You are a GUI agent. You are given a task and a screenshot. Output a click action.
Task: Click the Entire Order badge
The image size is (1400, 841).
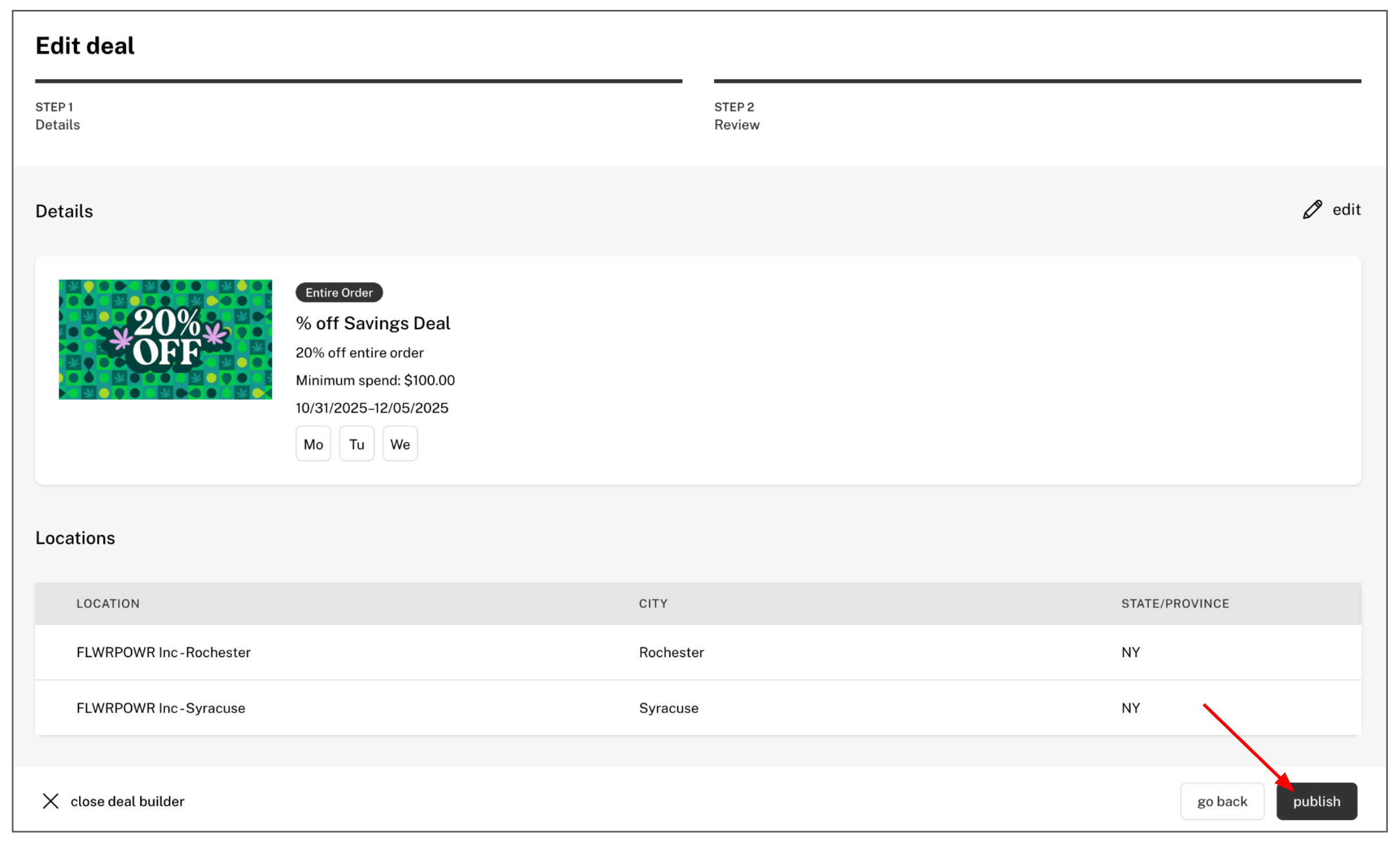coord(339,293)
